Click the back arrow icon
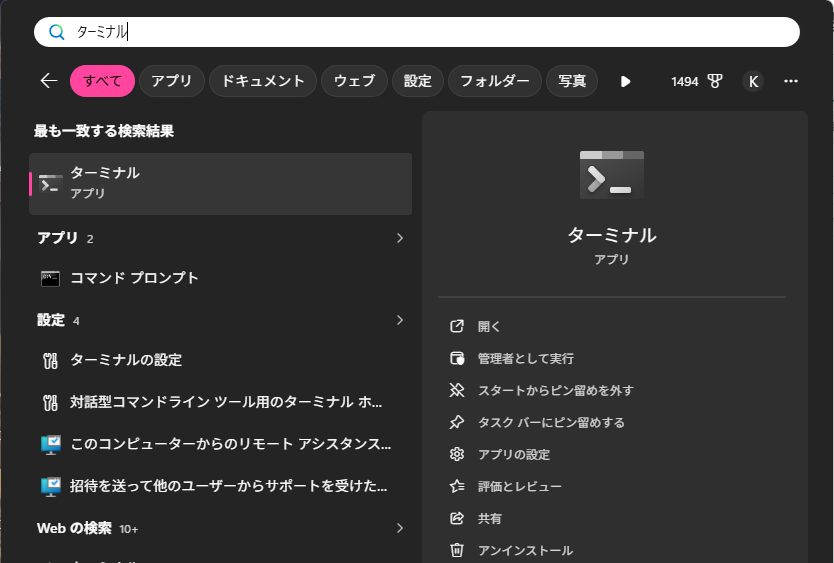This screenshot has width=834, height=563. [49, 81]
